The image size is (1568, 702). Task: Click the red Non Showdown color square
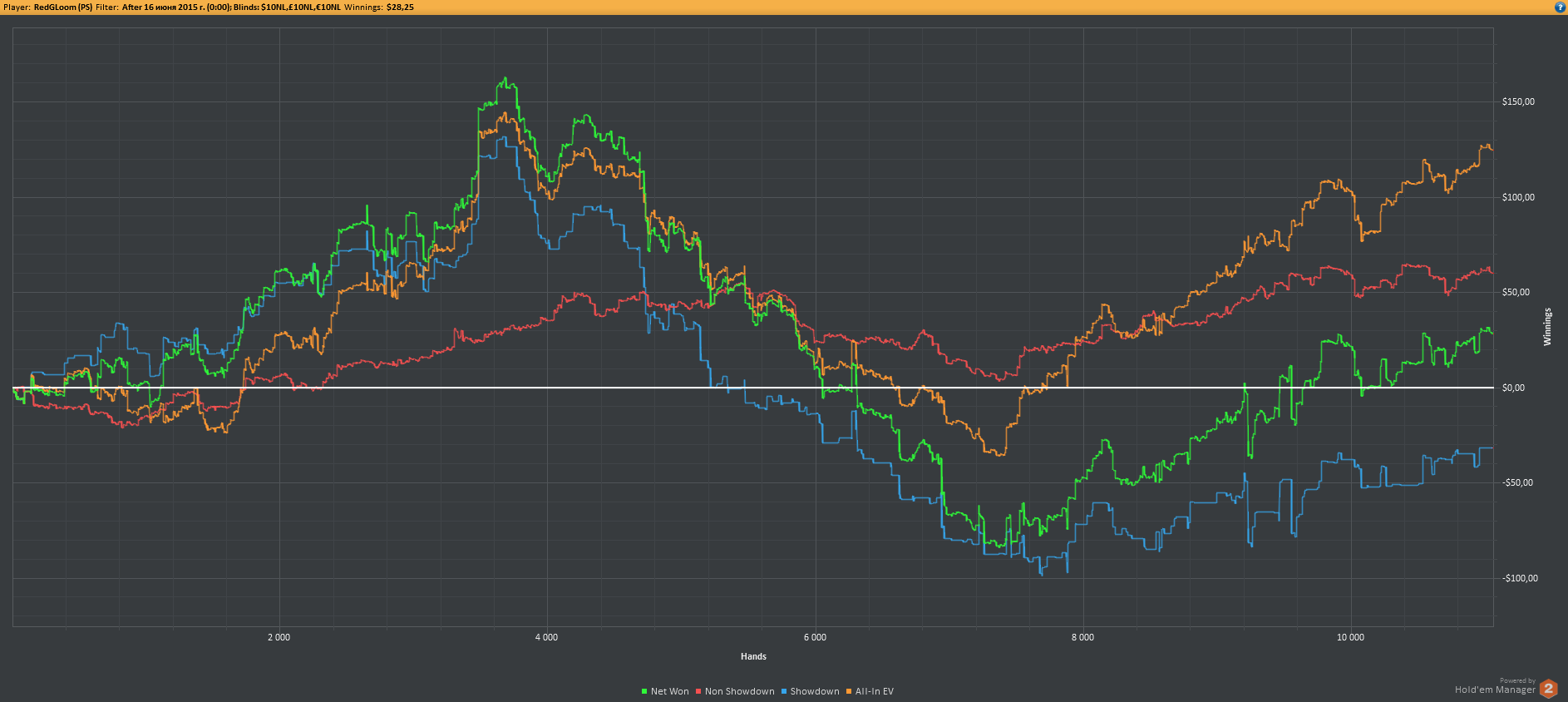click(698, 691)
